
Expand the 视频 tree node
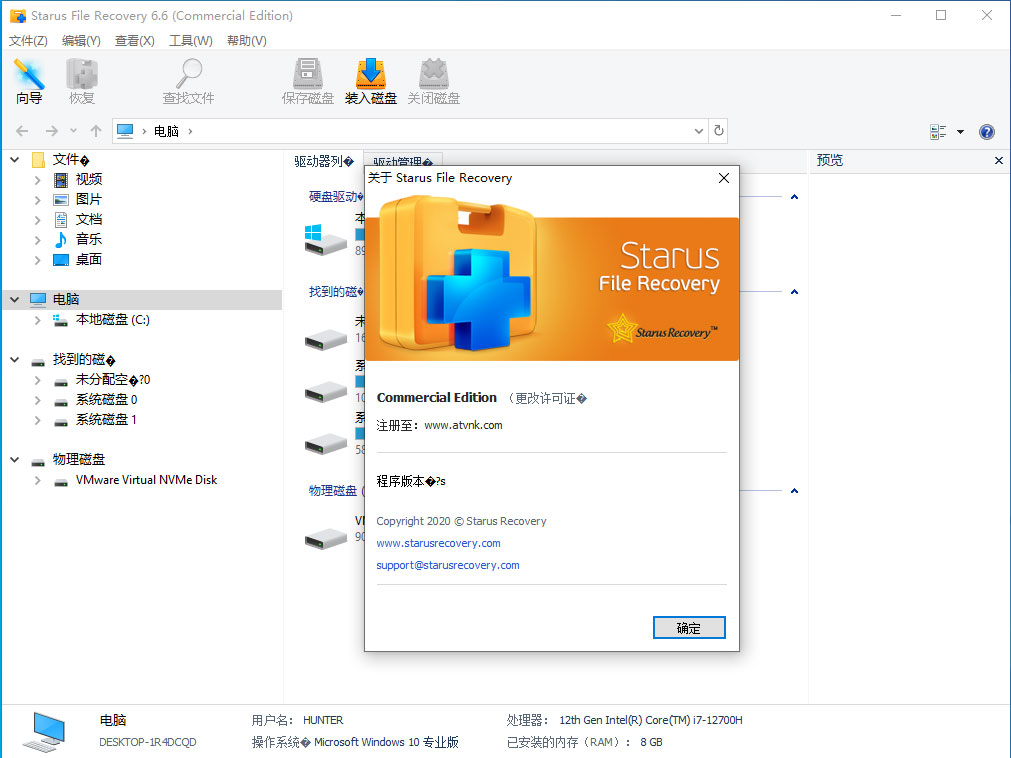[x=37, y=180]
